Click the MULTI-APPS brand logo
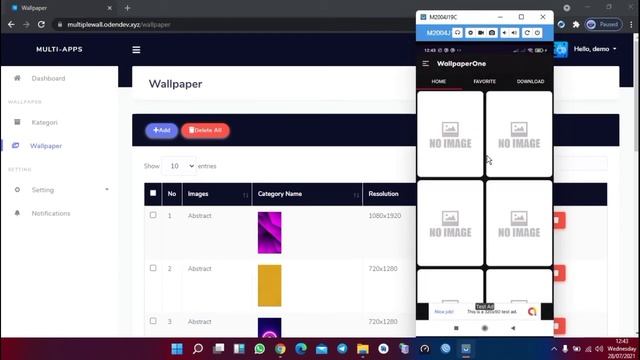 click(x=59, y=49)
